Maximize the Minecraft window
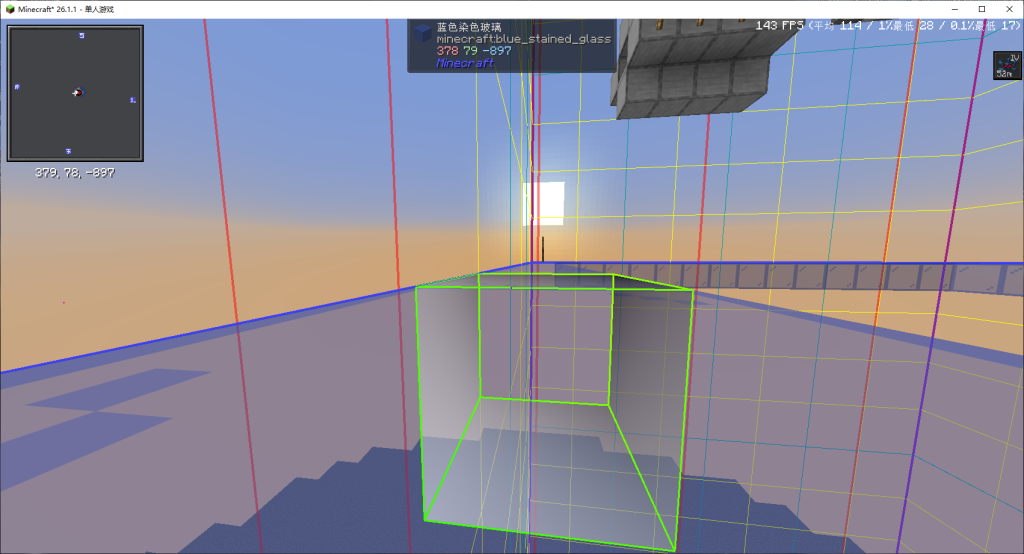 (982, 9)
